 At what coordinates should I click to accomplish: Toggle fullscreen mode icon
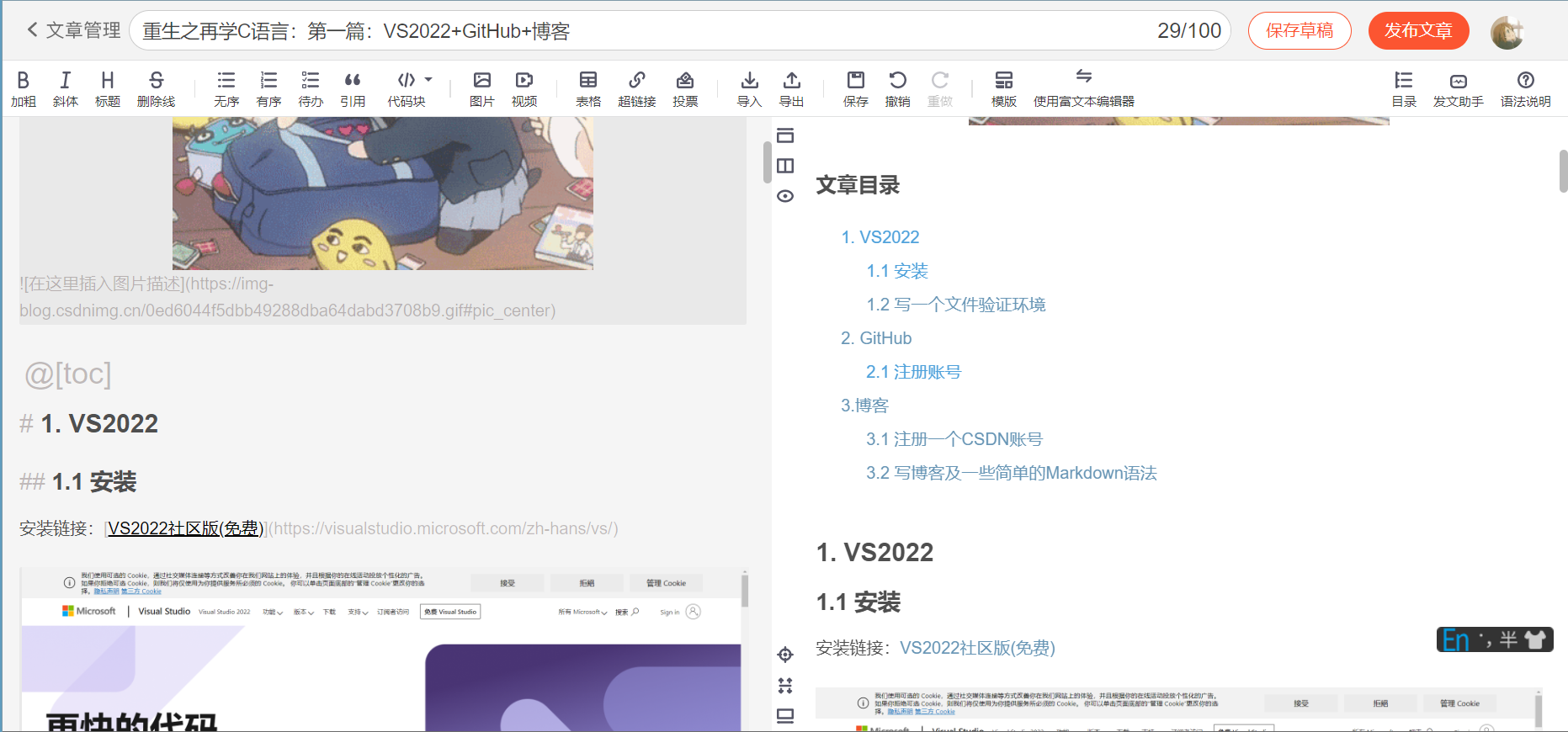[785, 686]
